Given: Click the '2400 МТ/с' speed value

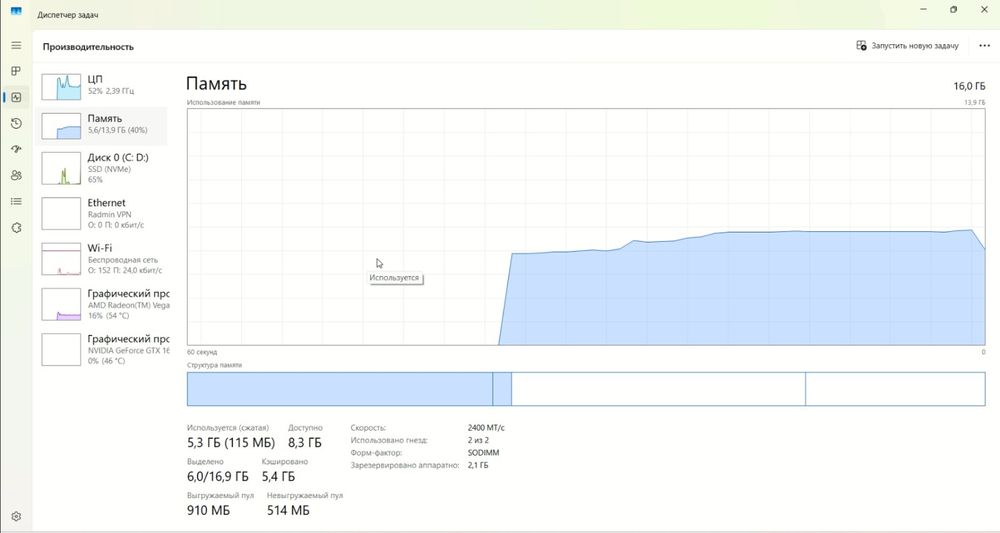Looking at the screenshot, I should (x=486, y=428).
